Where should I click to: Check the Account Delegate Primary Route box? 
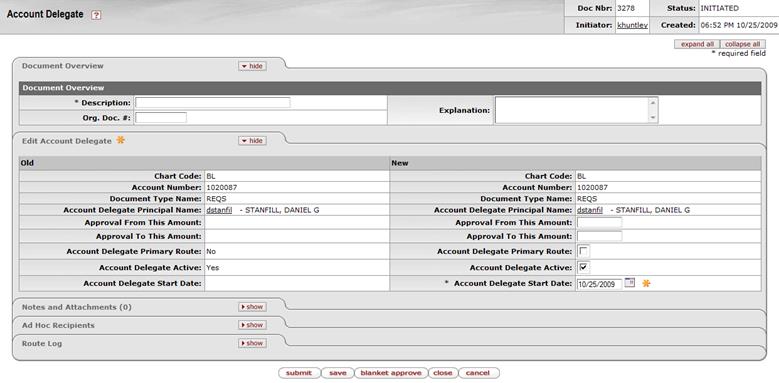click(x=583, y=251)
